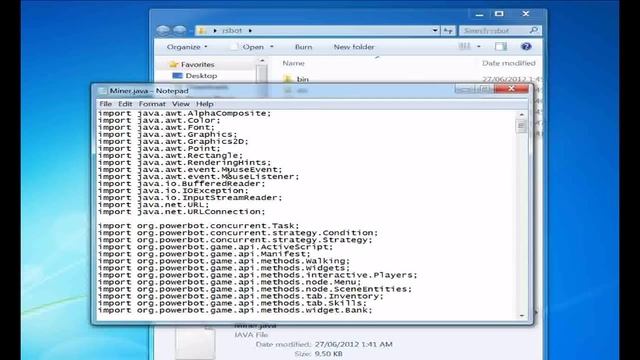The width and height of the screenshot is (640, 360).
Task: Click the Organize button in Explorer
Action: 187,47
